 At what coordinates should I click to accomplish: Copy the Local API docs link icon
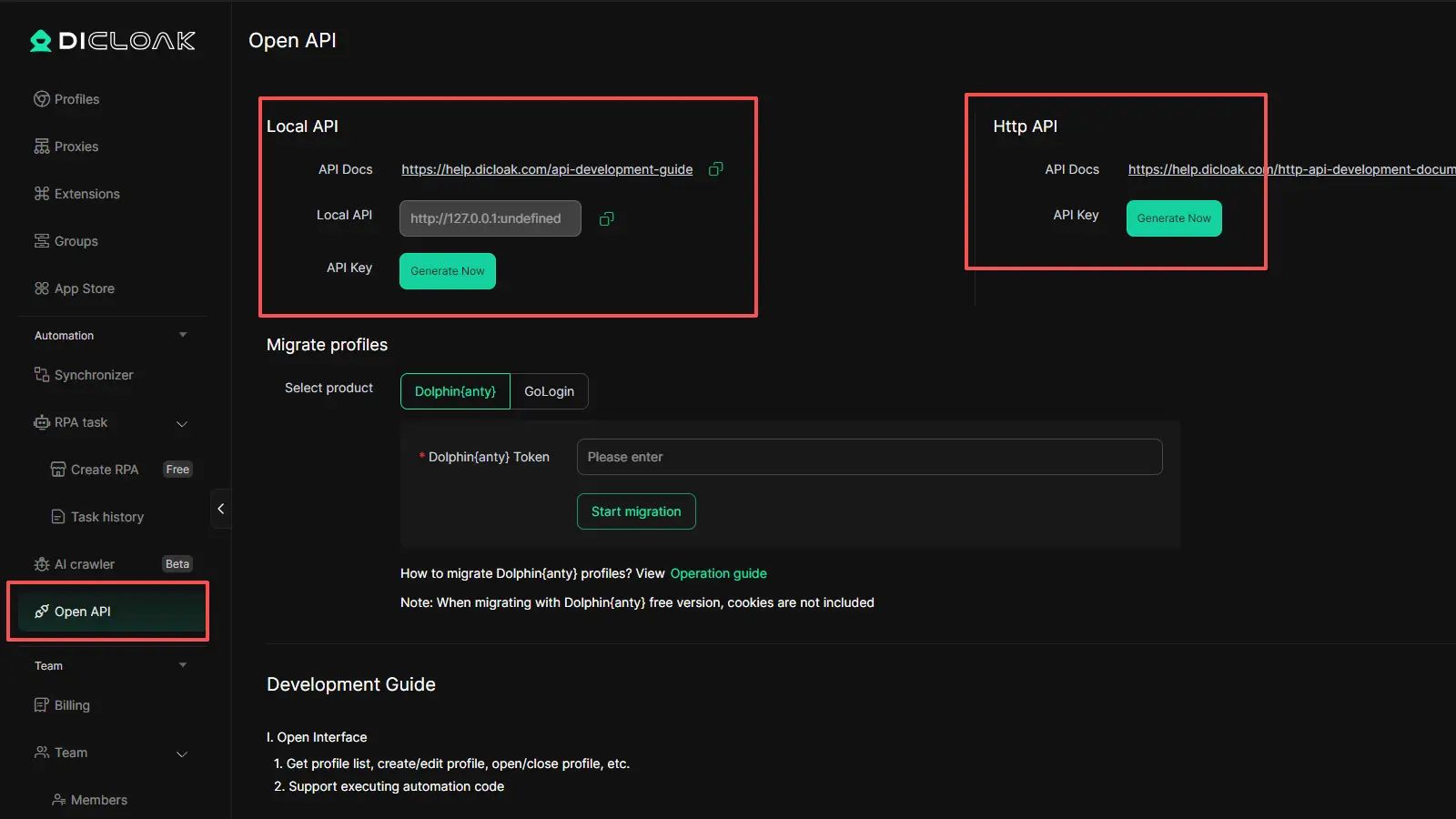[x=716, y=169]
